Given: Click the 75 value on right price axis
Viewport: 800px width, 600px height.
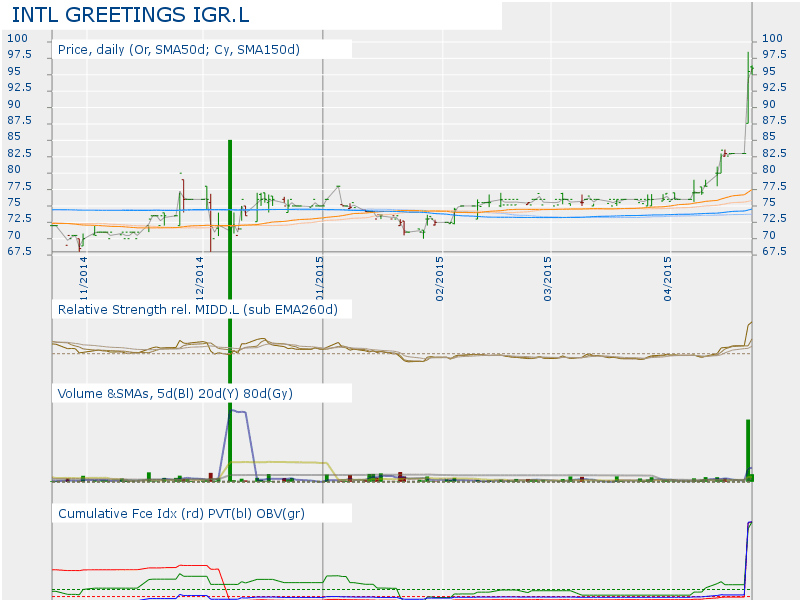Looking at the screenshot, I should point(769,203).
